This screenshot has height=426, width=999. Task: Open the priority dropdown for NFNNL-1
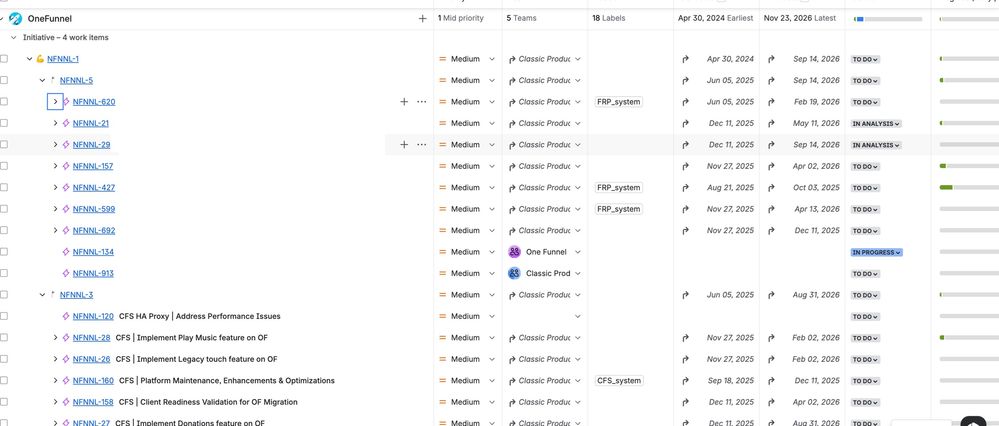pyautogui.click(x=492, y=59)
